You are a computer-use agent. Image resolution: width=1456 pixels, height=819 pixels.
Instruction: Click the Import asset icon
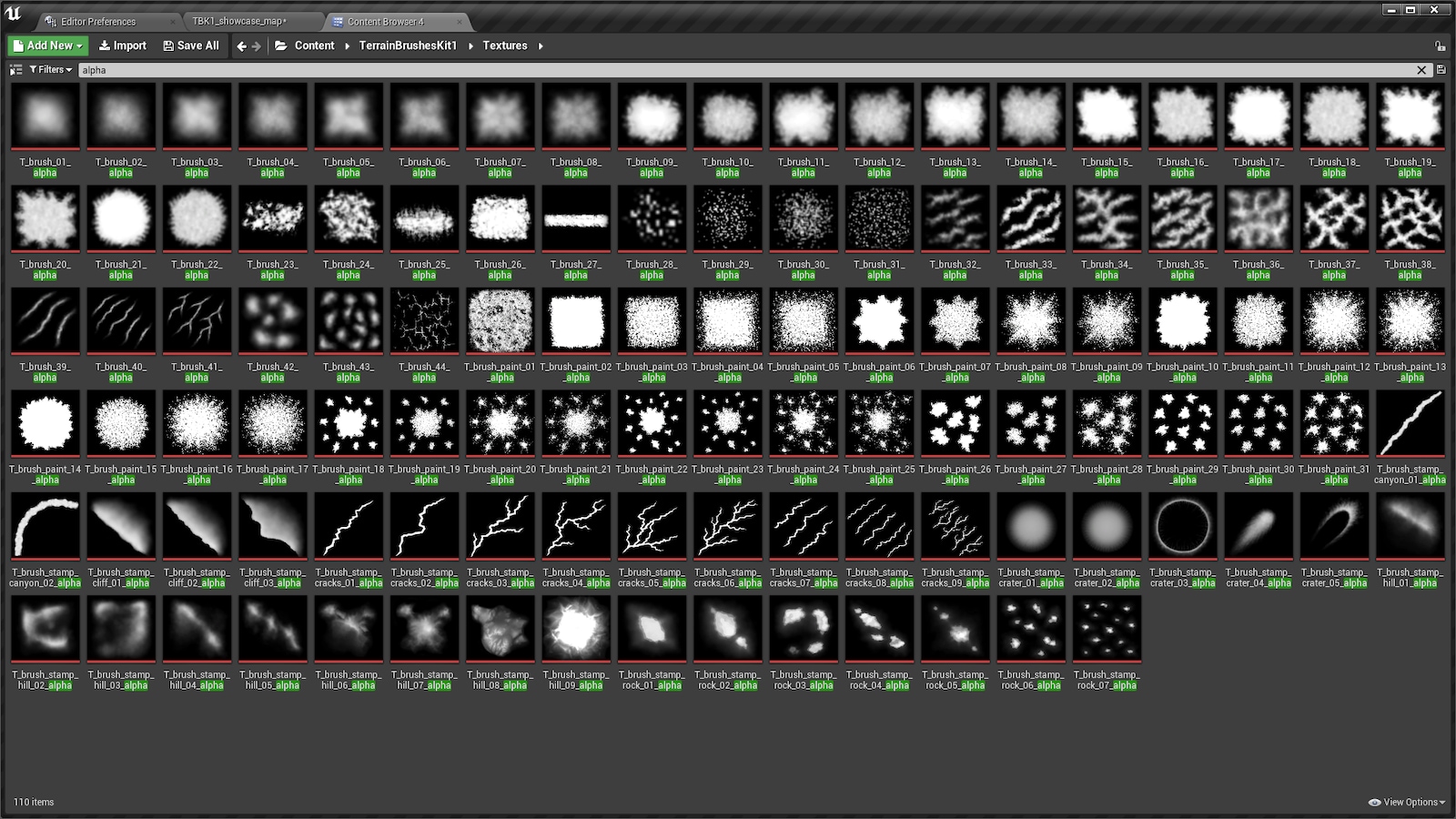tap(106, 45)
